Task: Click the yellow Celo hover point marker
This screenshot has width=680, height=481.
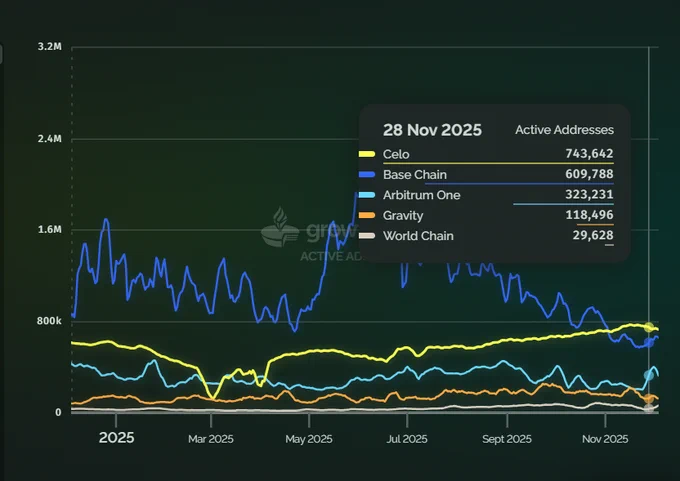Action: click(649, 327)
